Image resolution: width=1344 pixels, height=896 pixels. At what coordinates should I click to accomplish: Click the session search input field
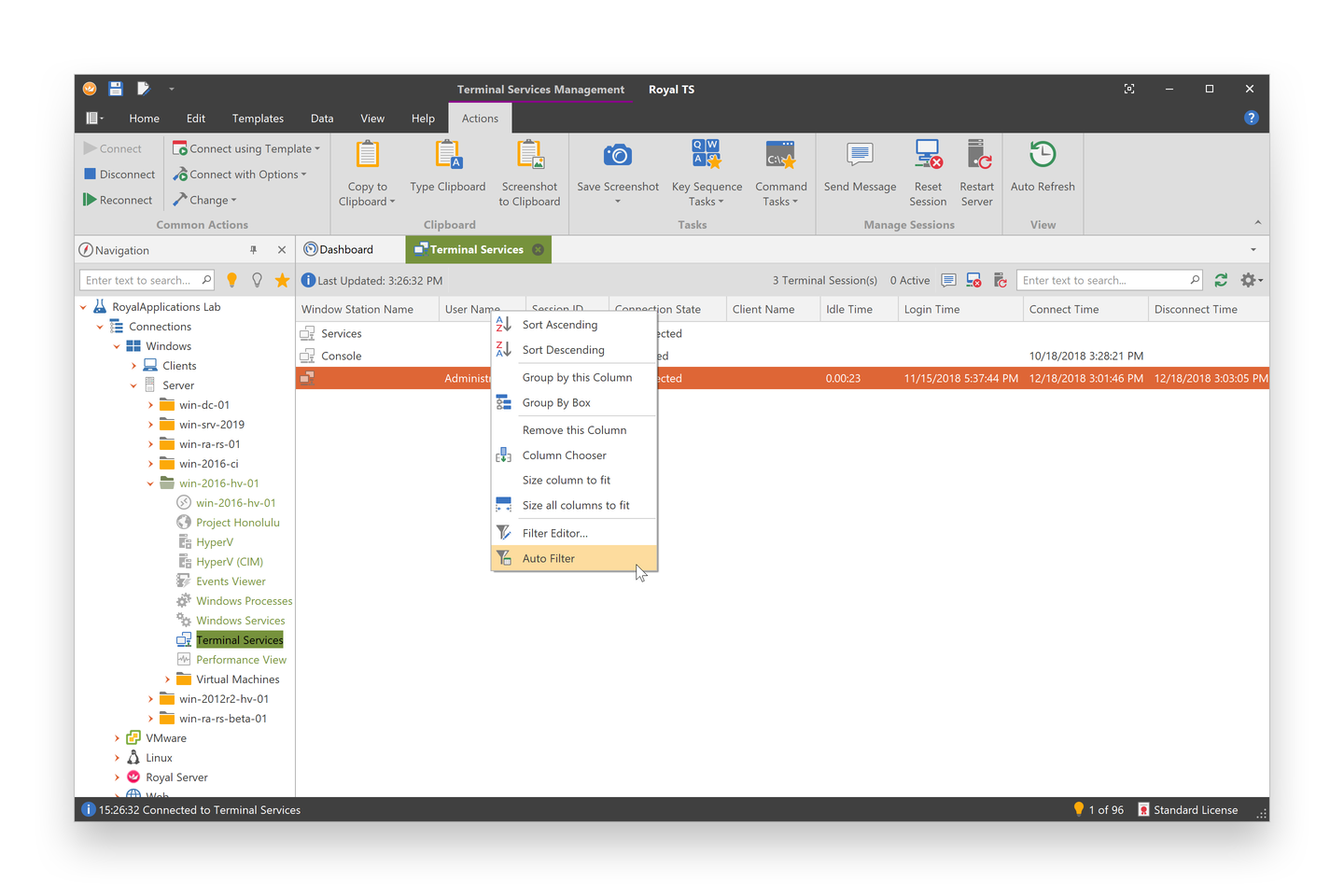tap(1101, 280)
